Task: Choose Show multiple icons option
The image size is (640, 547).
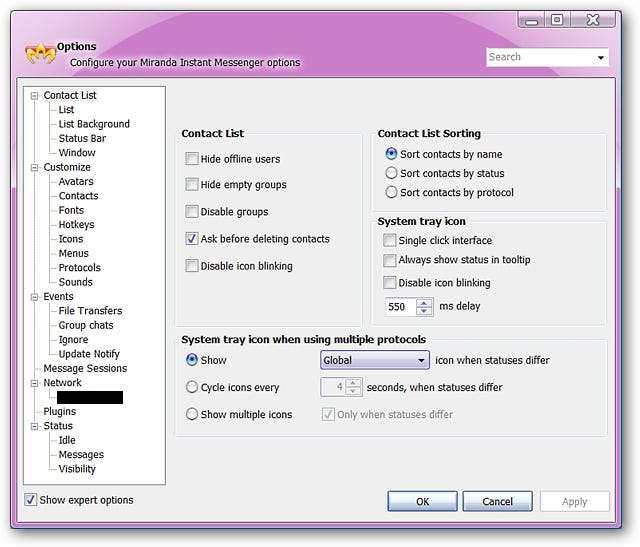Action: point(192,414)
